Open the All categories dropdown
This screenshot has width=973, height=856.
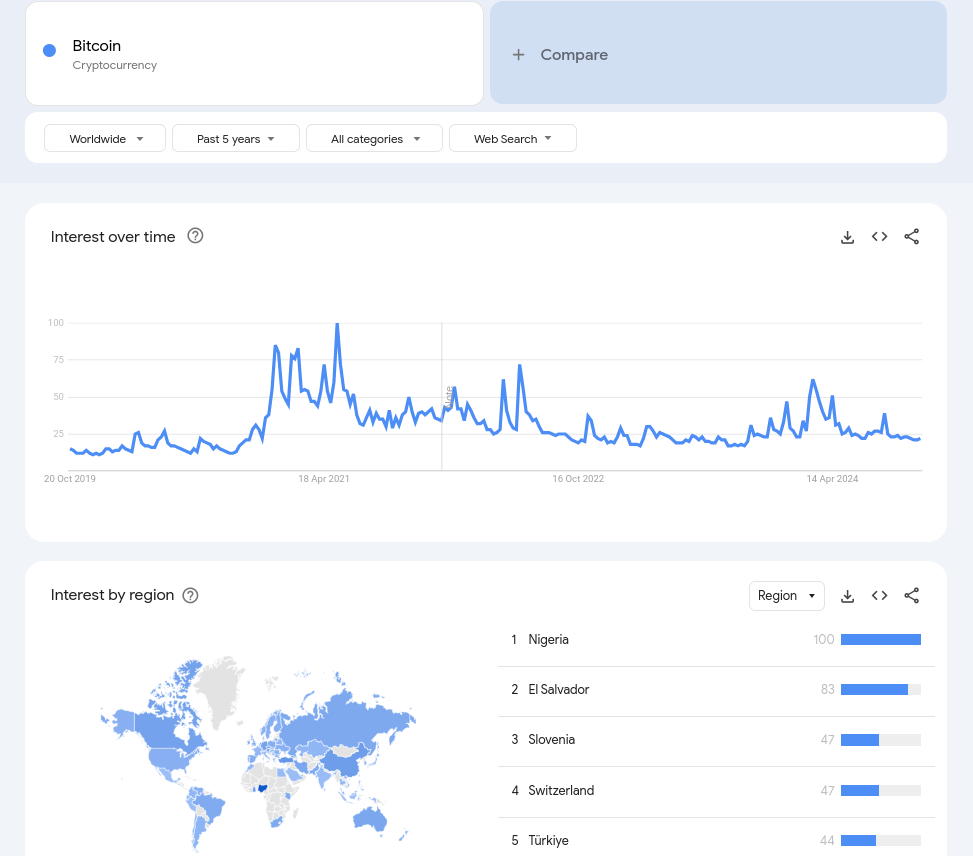point(374,139)
